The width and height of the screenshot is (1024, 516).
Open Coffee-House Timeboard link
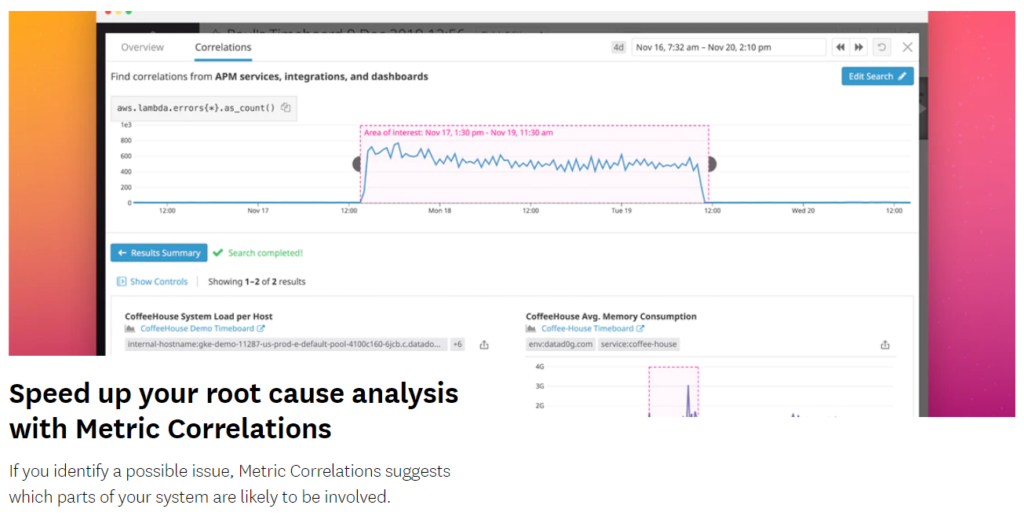click(592, 329)
